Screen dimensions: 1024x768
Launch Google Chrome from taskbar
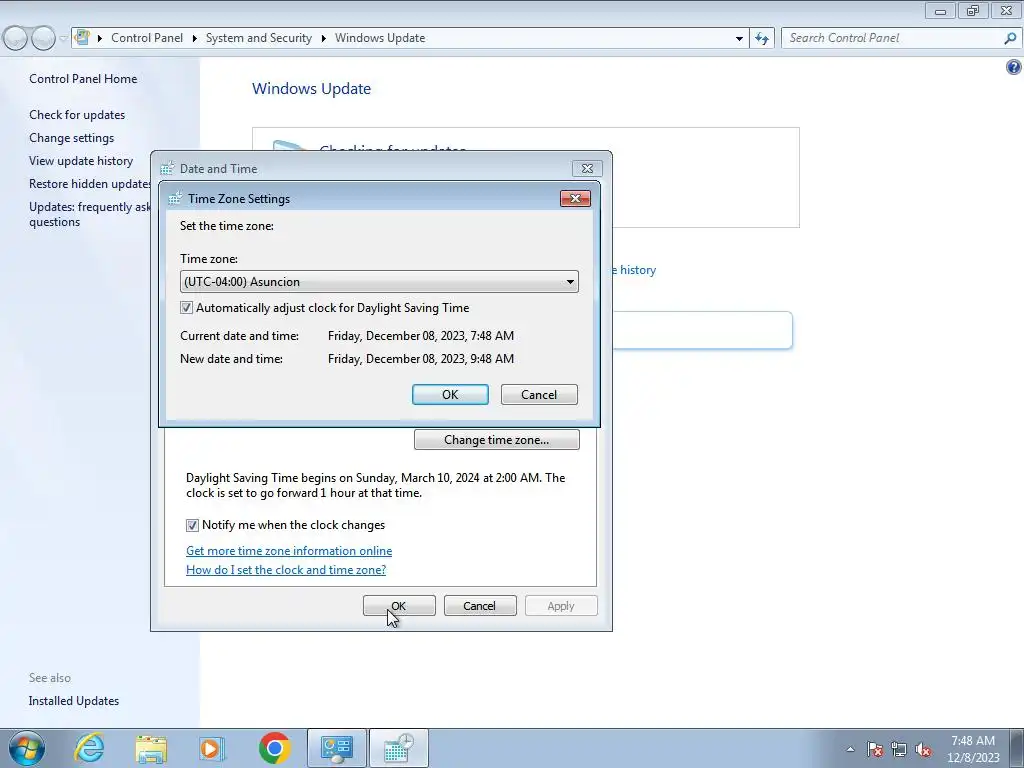[274, 748]
